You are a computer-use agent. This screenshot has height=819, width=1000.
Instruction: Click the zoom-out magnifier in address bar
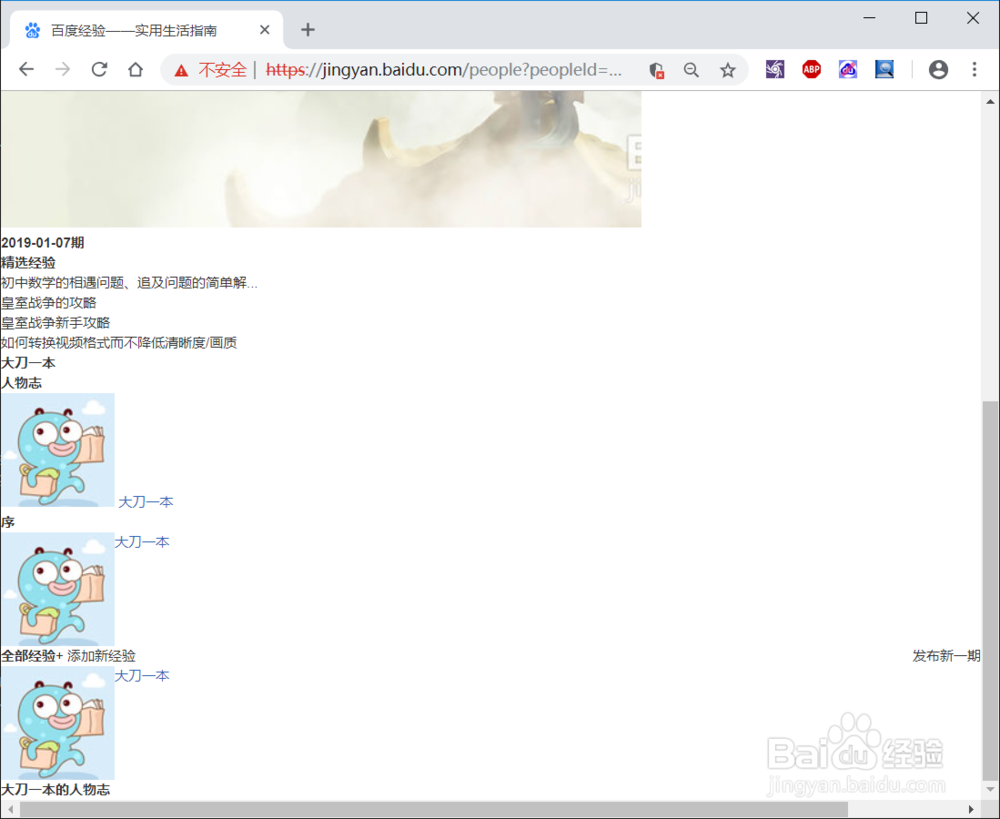click(691, 70)
